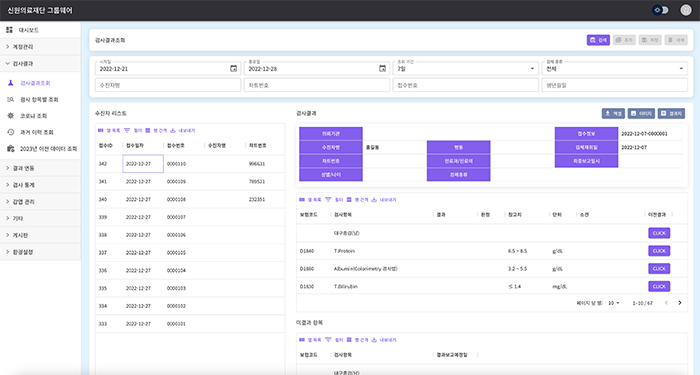Open the 조회 기간 7일 dropdown

pos(466,68)
